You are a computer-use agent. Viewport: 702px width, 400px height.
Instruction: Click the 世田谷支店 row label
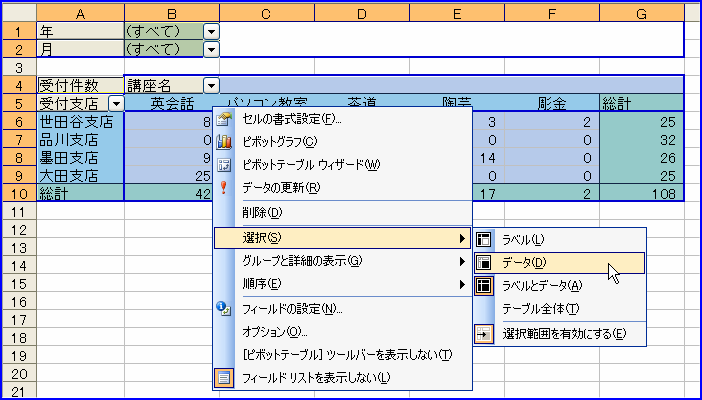pos(81,121)
